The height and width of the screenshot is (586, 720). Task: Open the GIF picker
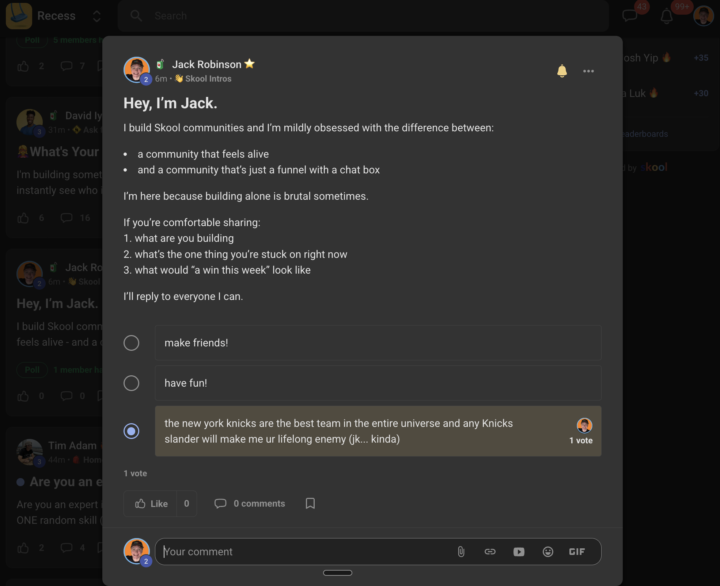click(x=577, y=552)
